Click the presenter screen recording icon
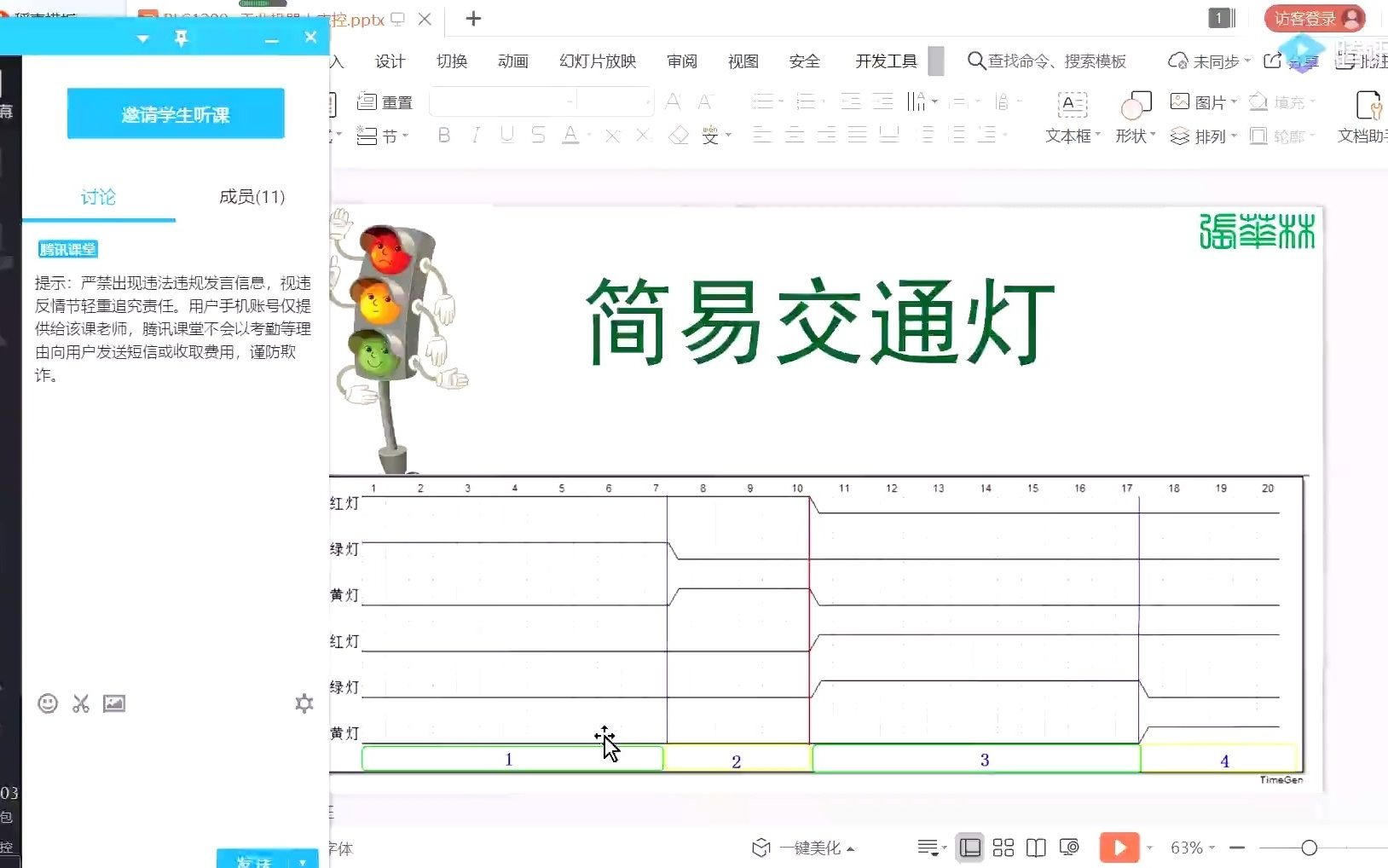Screen dimensions: 1388x868 pyautogui.click(x=1069, y=848)
